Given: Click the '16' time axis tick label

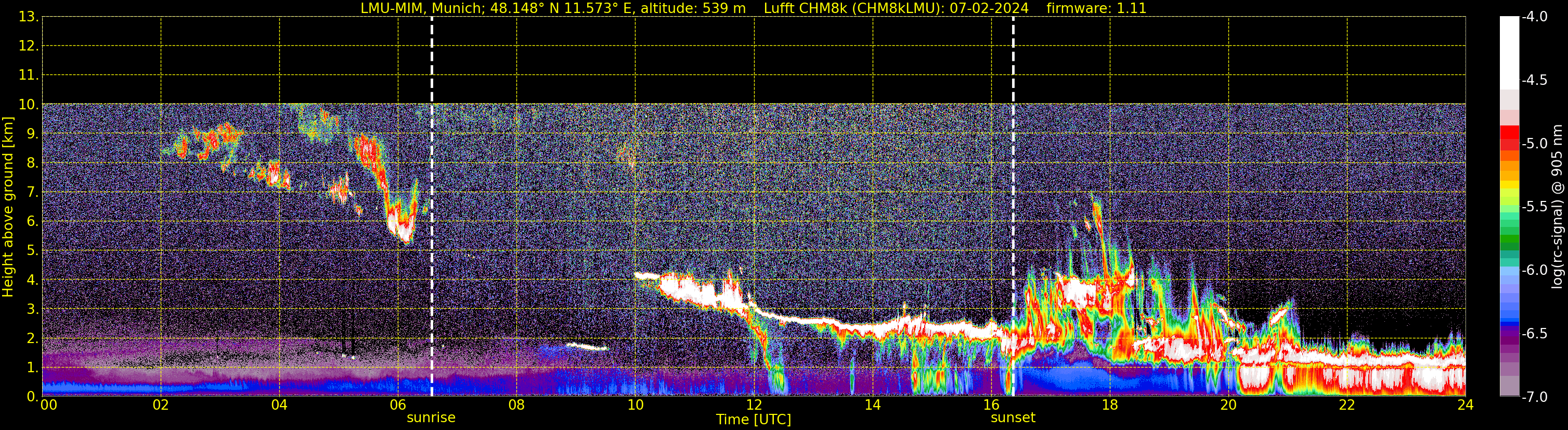Looking at the screenshot, I should [992, 405].
